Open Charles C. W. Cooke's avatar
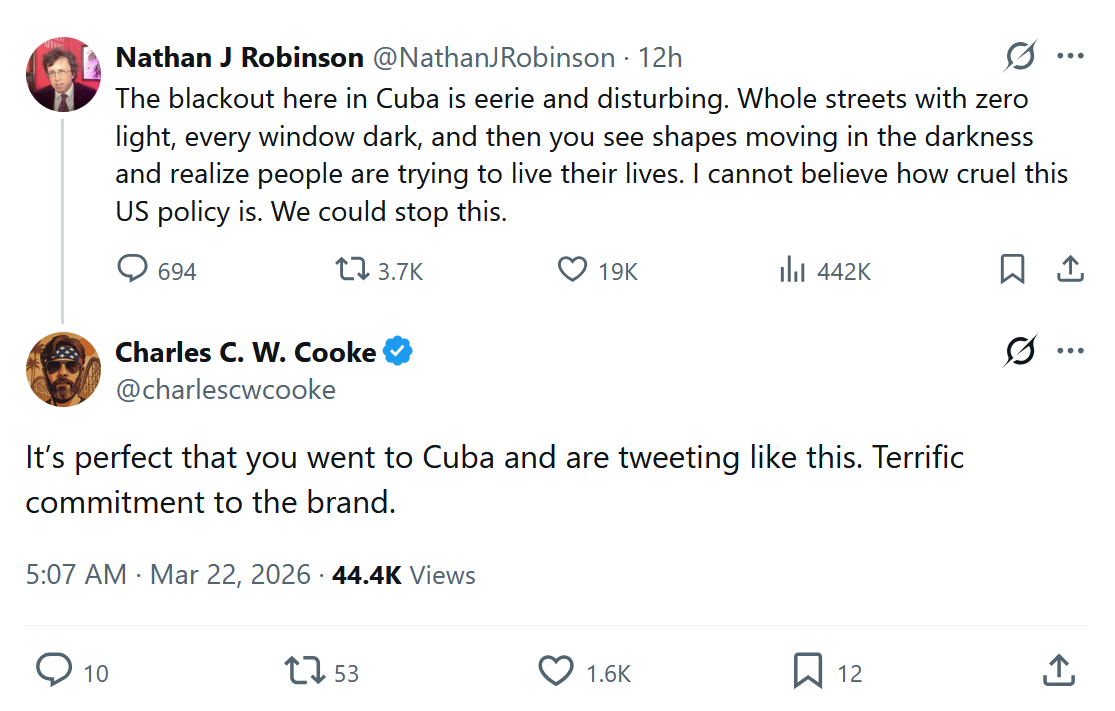The width and height of the screenshot is (1115, 711). (63, 370)
